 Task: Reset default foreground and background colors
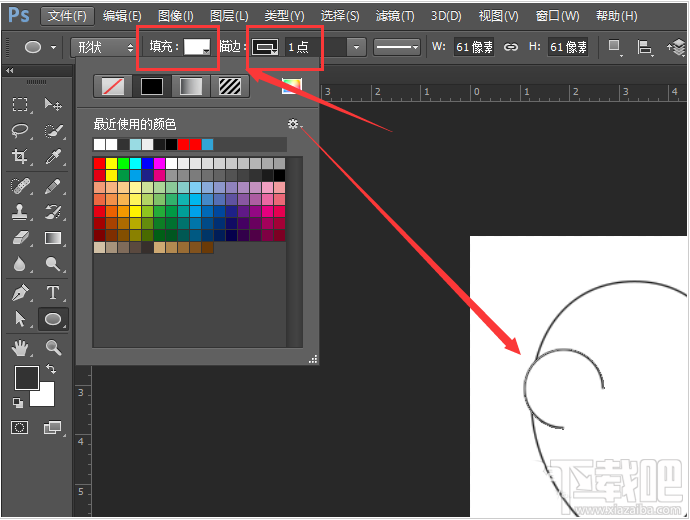pos(18,402)
